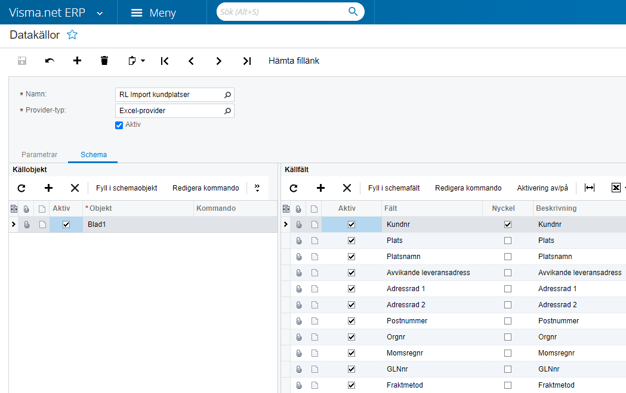Select the Fraktmetod field cell
Viewport: 626px width, 393px height.
(x=432, y=385)
